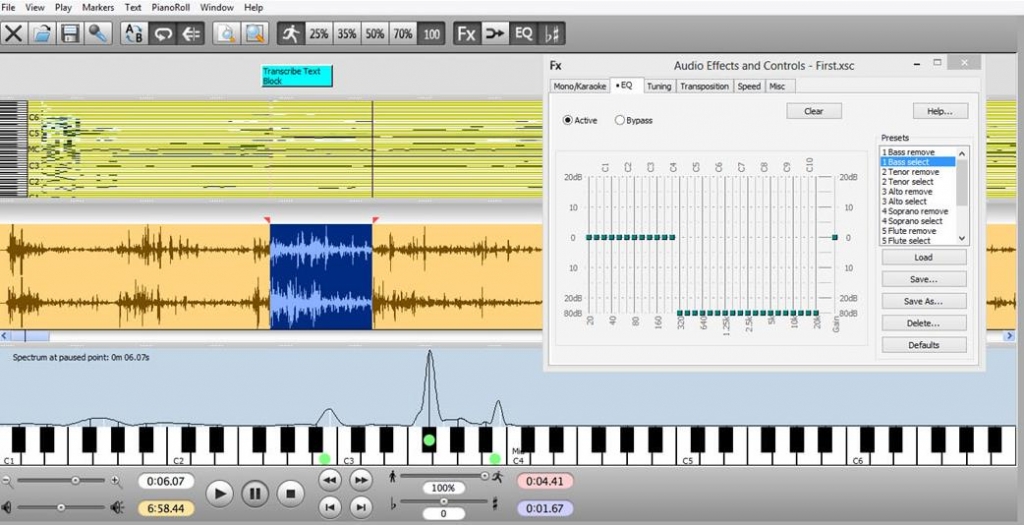1024x525 pixels.
Task: Switch to the Transposition tab
Action: tap(704, 86)
